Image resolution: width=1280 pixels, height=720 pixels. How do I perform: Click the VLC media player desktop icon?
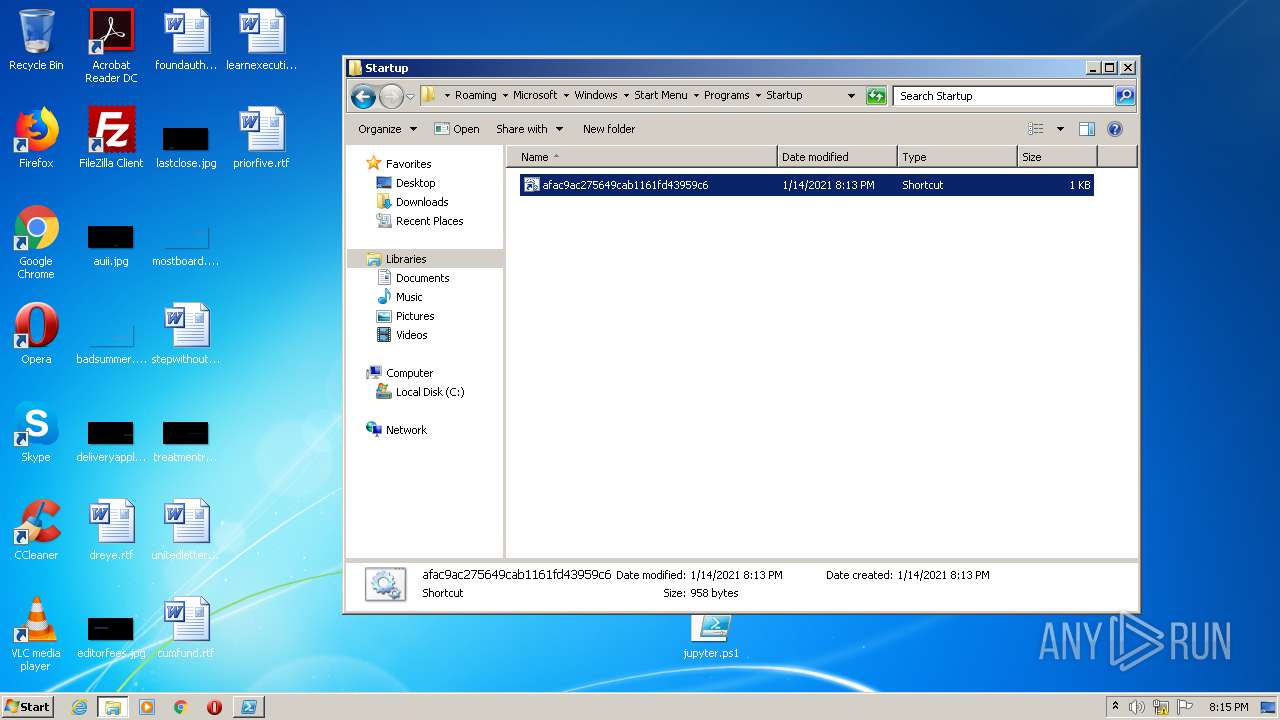point(36,634)
